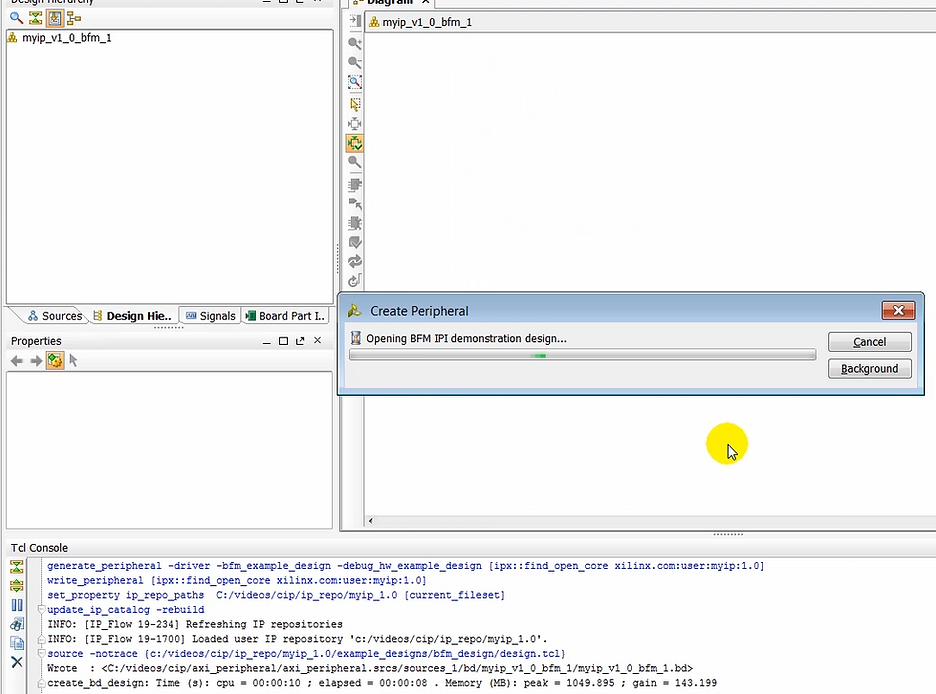Open search in the Design Hierarchy panel
Screen dimensions: 936x694
click(16, 17)
